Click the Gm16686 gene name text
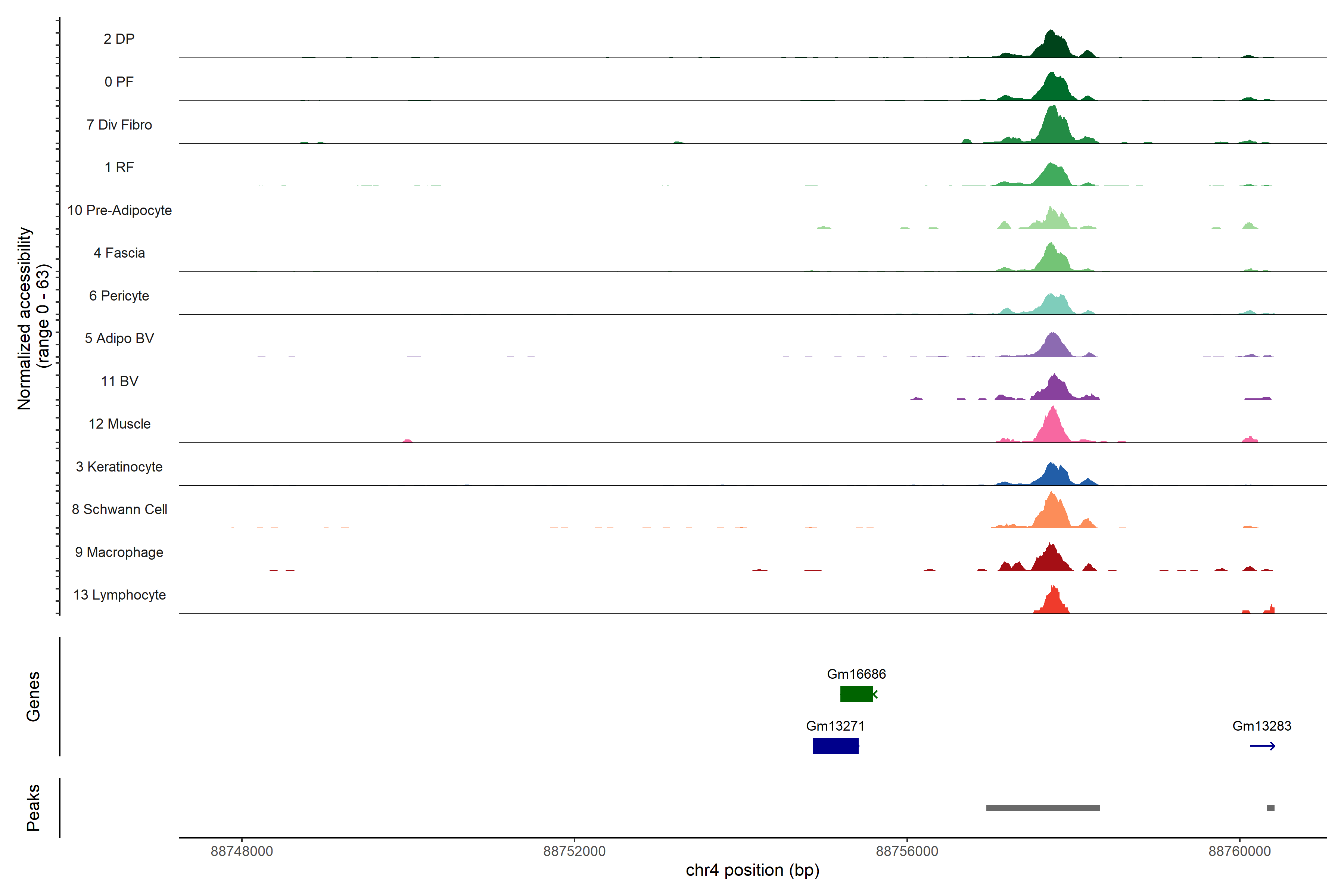Screen dimensions: 1344x896 (856, 674)
